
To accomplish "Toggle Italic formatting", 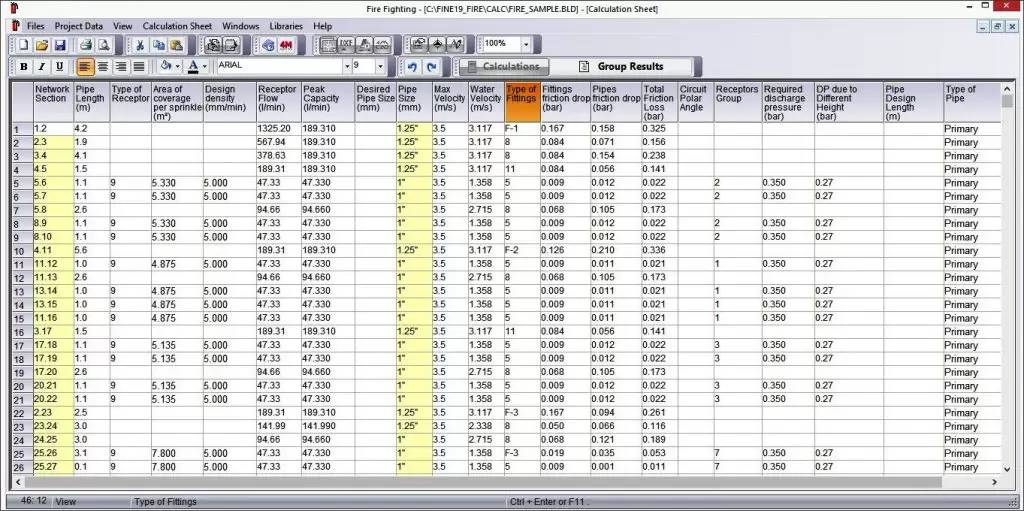I will pos(42,67).
